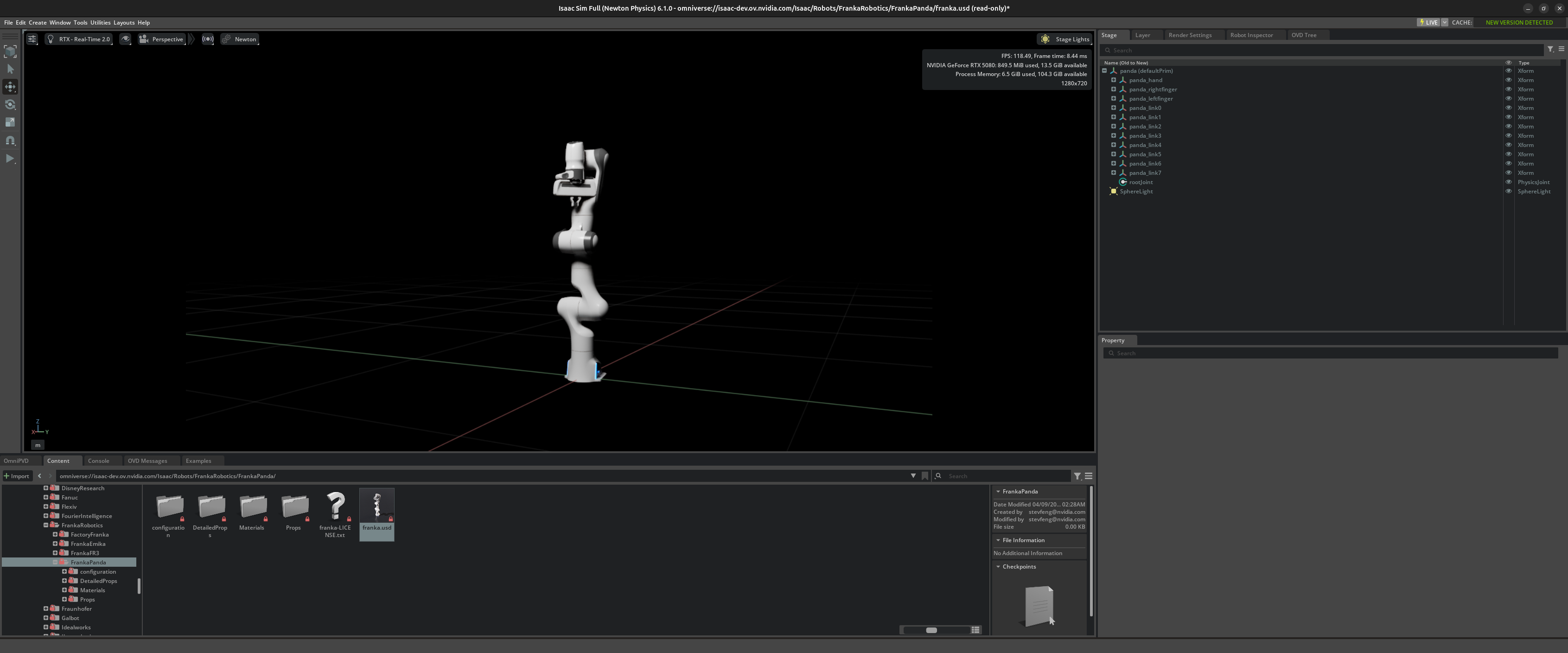Toggle the snap magnet tool
1568x653 pixels.
pyautogui.click(x=10, y=141)
